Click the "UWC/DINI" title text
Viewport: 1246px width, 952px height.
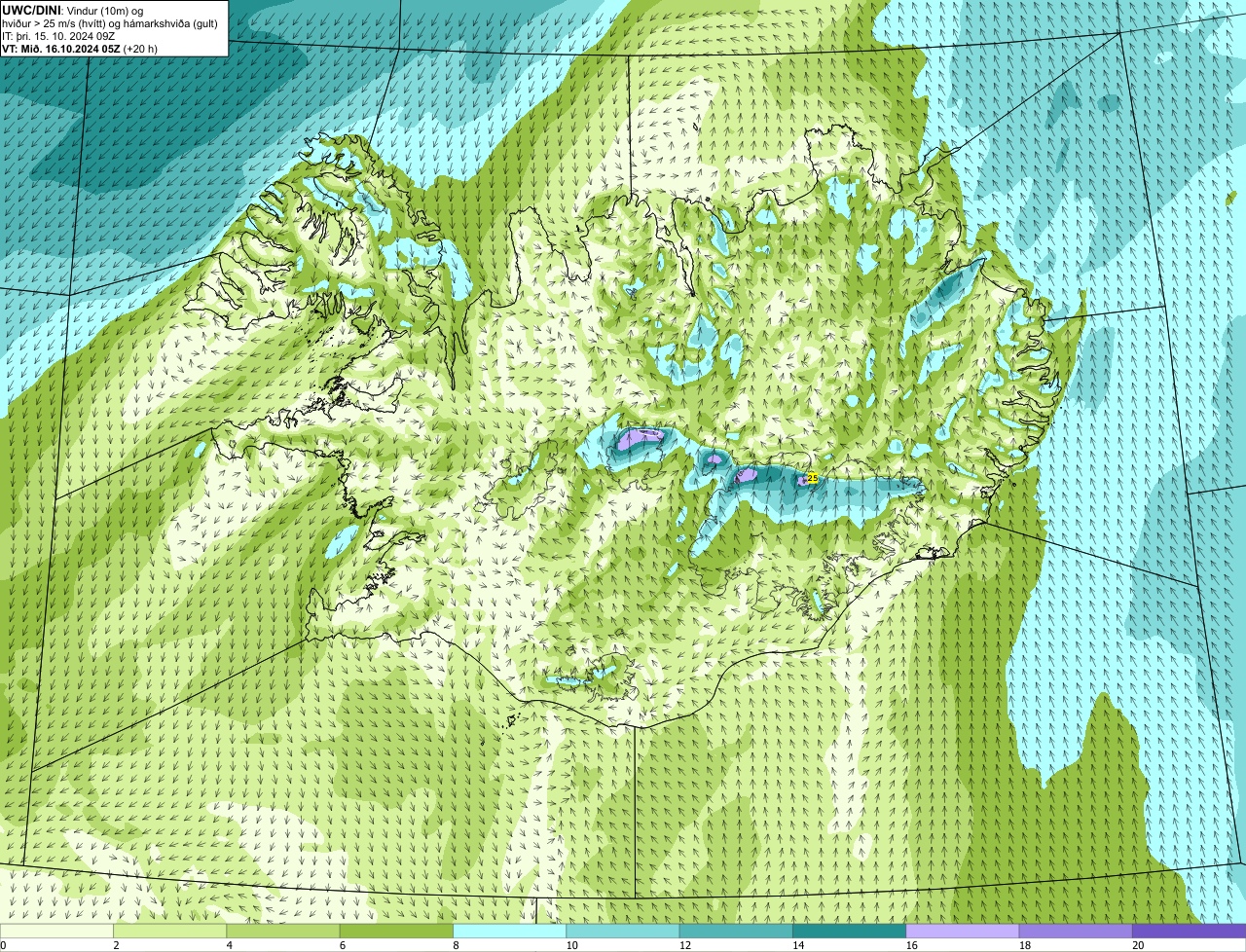[x=32, y=9]
